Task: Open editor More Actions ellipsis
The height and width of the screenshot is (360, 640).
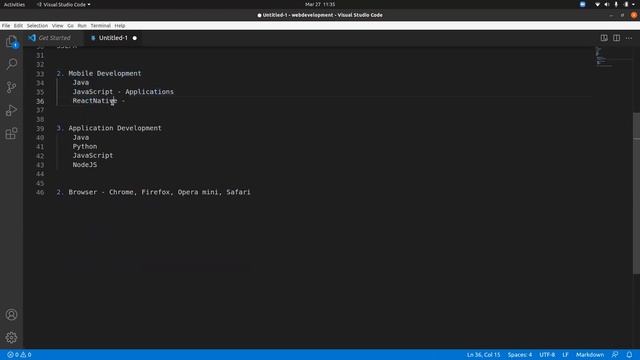Action: click(x=629, y=38)
